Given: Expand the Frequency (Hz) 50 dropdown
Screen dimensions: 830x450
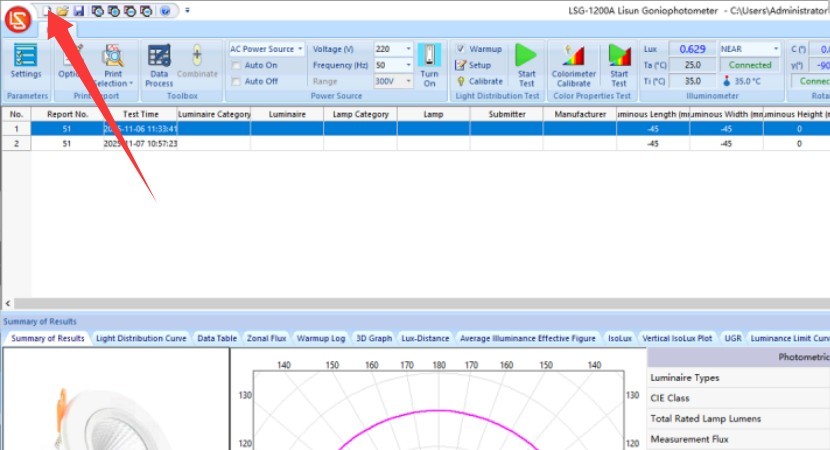Looking at the screenshot, I should pyautogui.click(x=408, y=65).
